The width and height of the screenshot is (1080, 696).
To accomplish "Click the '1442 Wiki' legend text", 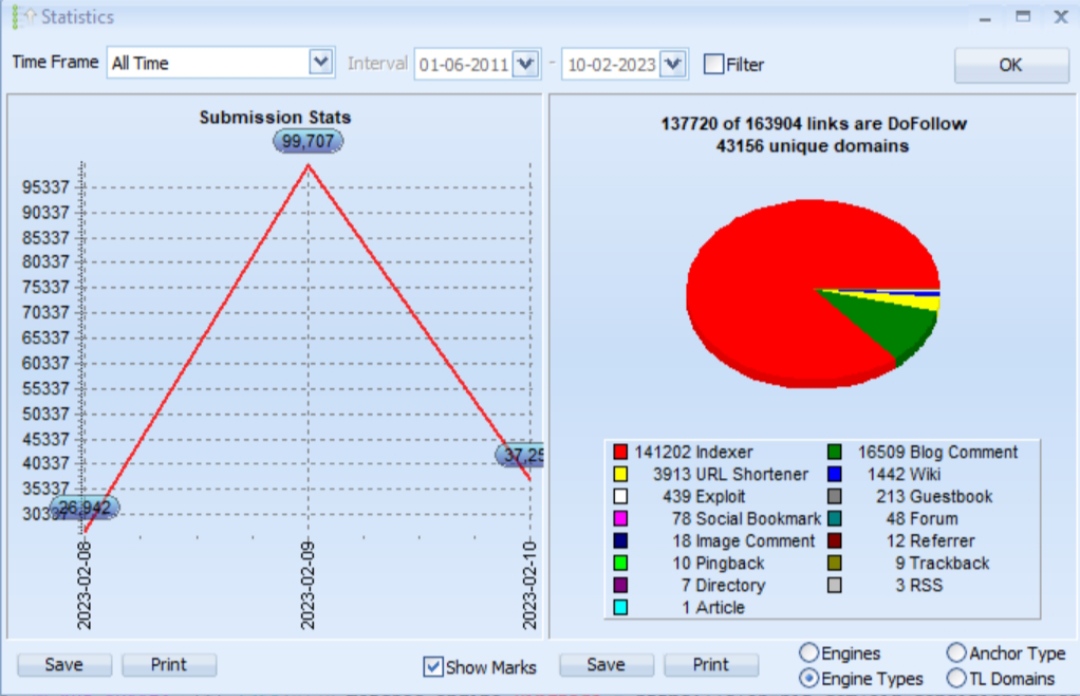I will click(x=904, y=474).
